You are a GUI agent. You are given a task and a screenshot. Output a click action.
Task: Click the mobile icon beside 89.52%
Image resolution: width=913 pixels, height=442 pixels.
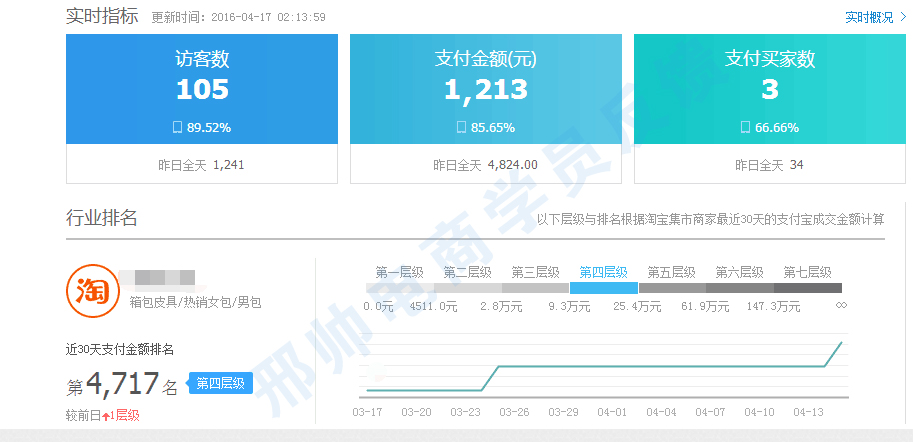[x=177, y=127]
